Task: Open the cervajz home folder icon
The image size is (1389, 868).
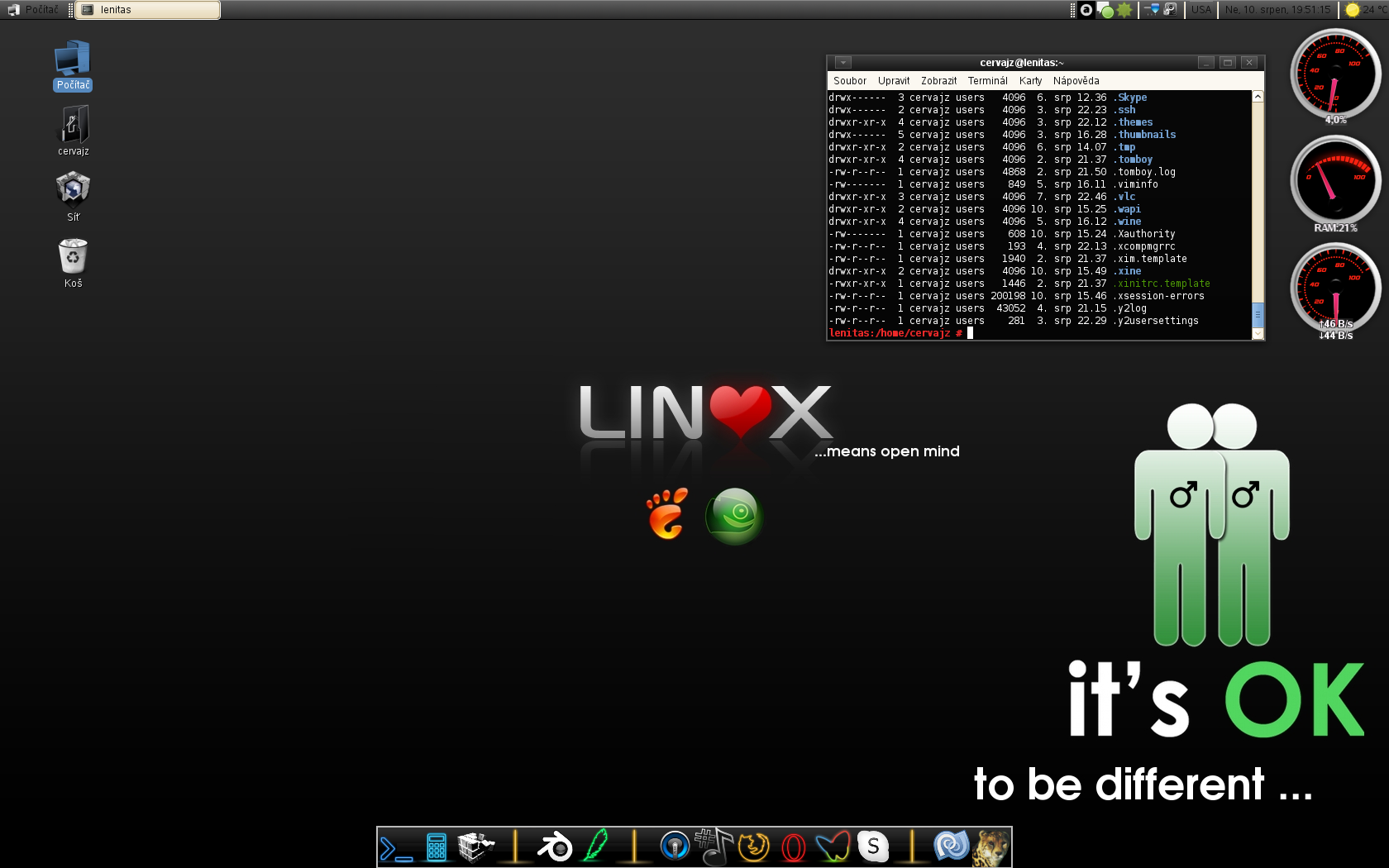Action: 73,131
